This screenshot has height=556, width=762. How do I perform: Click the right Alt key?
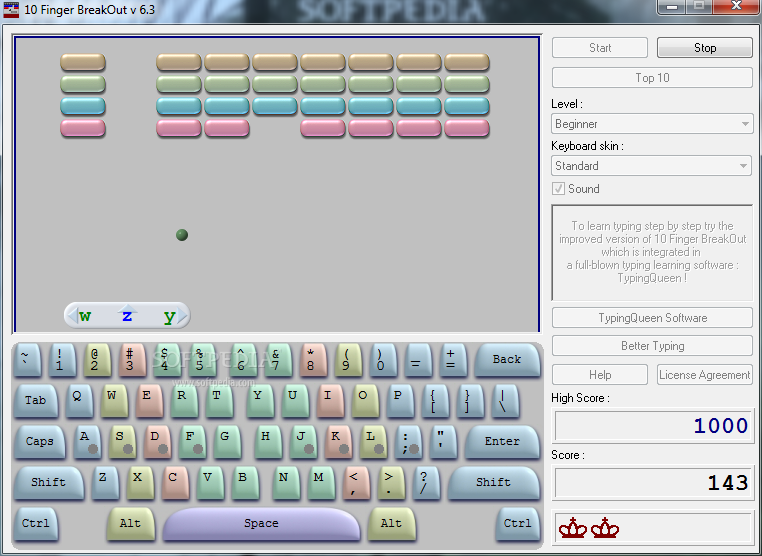point(391,524)
